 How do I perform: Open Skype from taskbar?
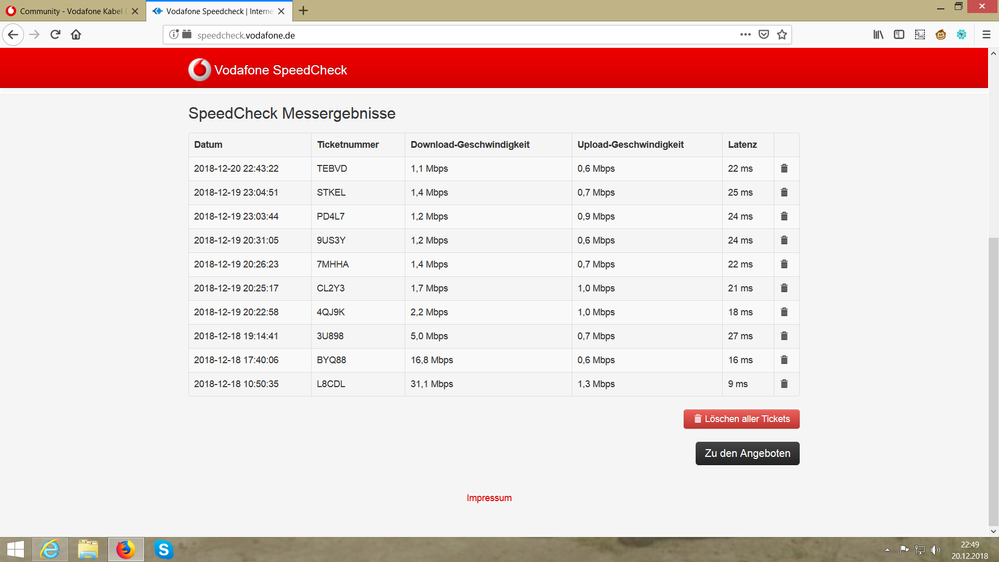point(163,549)
